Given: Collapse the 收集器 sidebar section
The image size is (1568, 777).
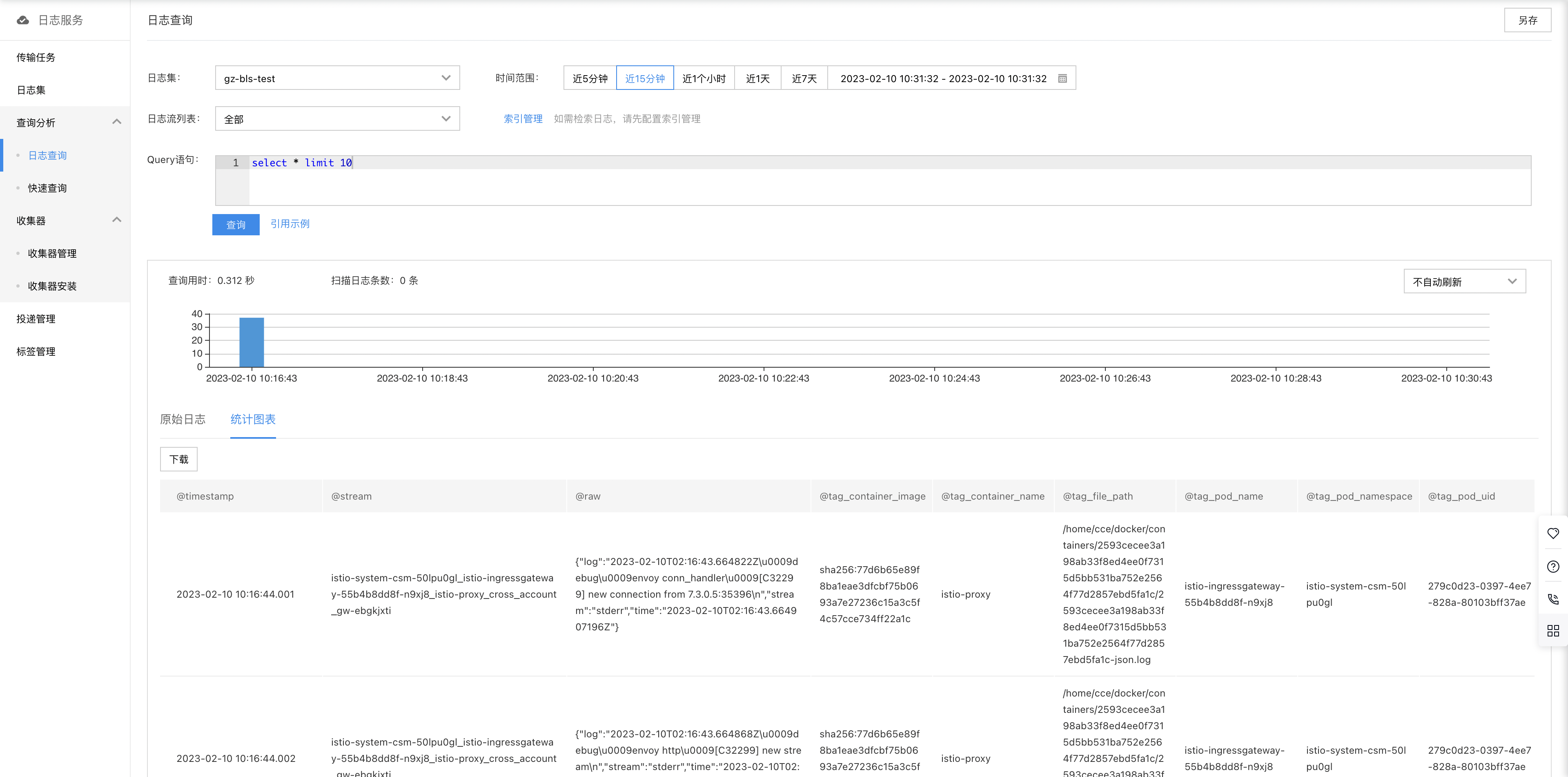Looking at the screenshot, I should point(117,220).
